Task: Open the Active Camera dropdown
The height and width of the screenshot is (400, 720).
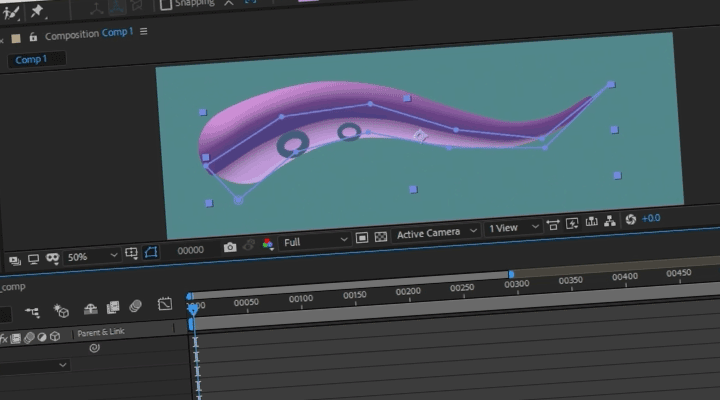Action: [436, 233]
